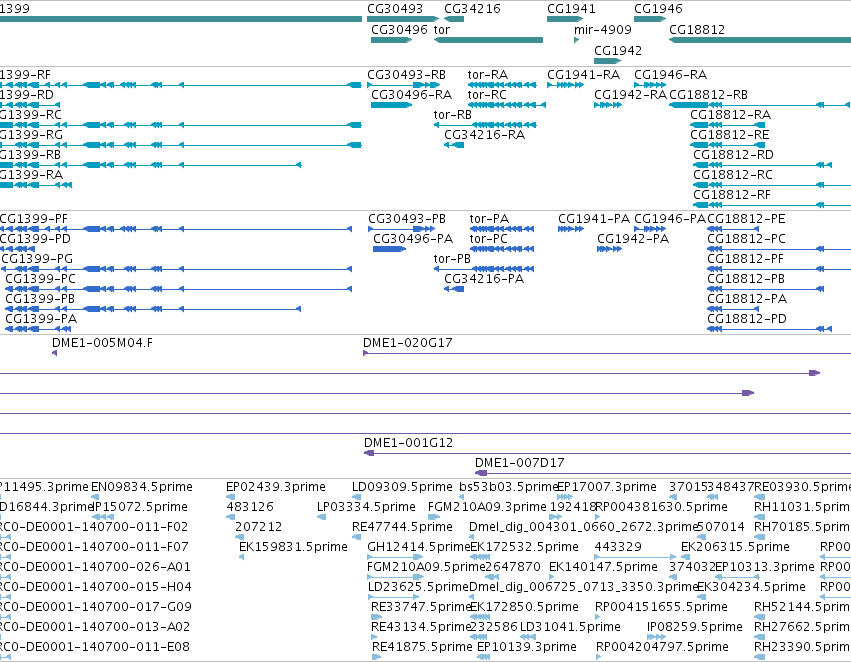This screenshot has width=851, height=662.
Task: Click the CG34216 gene label
Action: coord(472,9)
